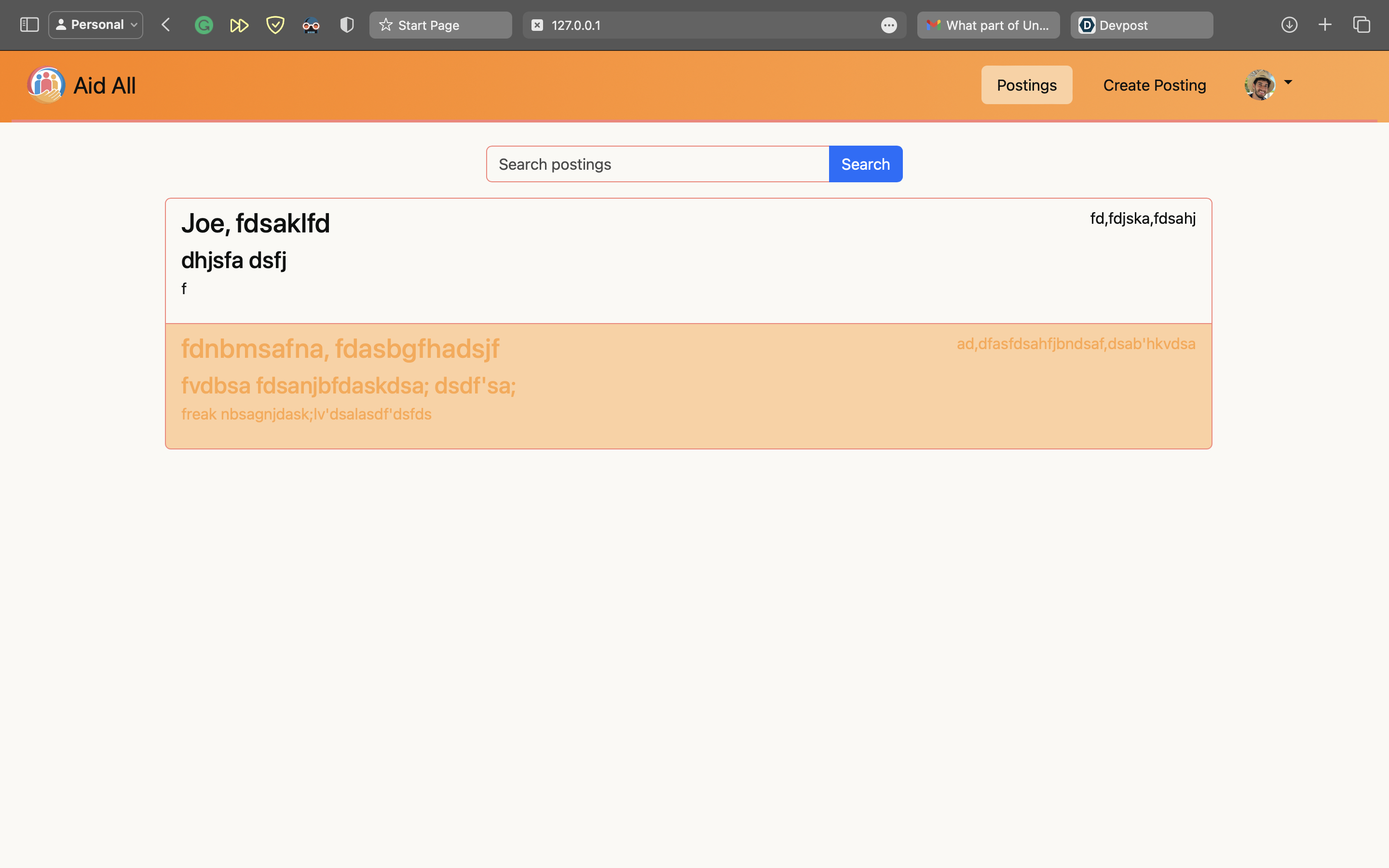Open the Personal profile dropdown
The image size is (1389, 868).
click(x=96, y=25)
